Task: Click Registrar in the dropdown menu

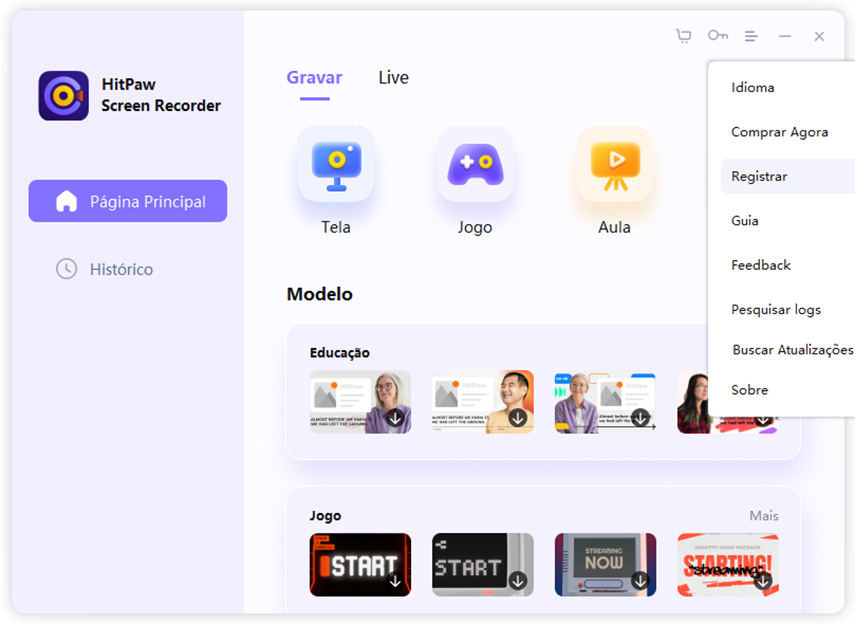Action: coord(760,176)
